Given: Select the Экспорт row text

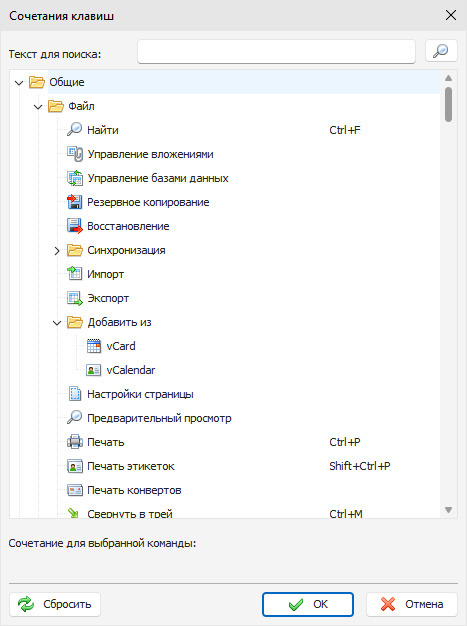Looking at the screenshot, I should pos(108,298).
